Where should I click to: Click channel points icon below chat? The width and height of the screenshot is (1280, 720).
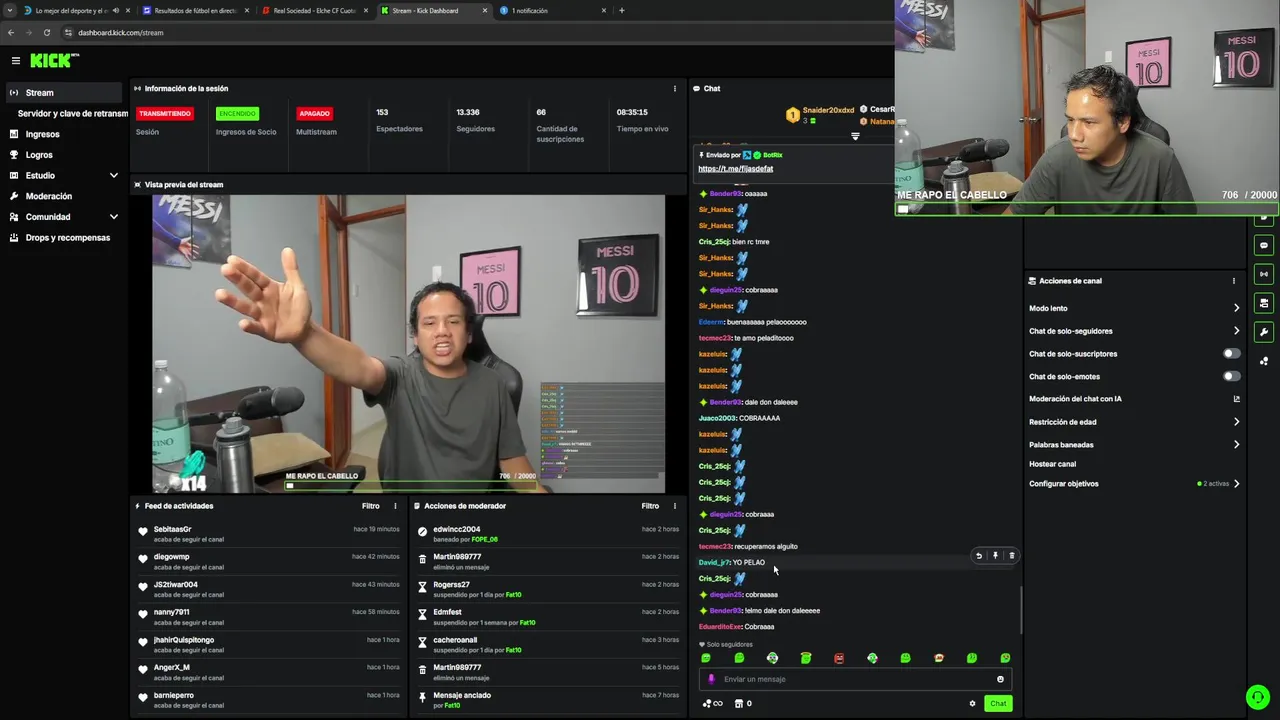[x=712, y=704]
